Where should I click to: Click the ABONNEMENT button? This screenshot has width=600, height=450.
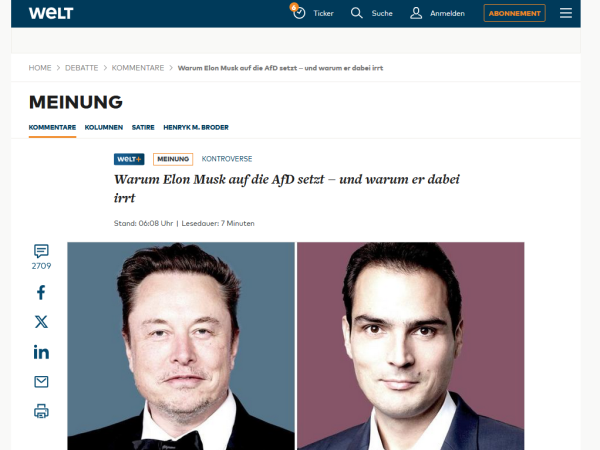[514, 13]
